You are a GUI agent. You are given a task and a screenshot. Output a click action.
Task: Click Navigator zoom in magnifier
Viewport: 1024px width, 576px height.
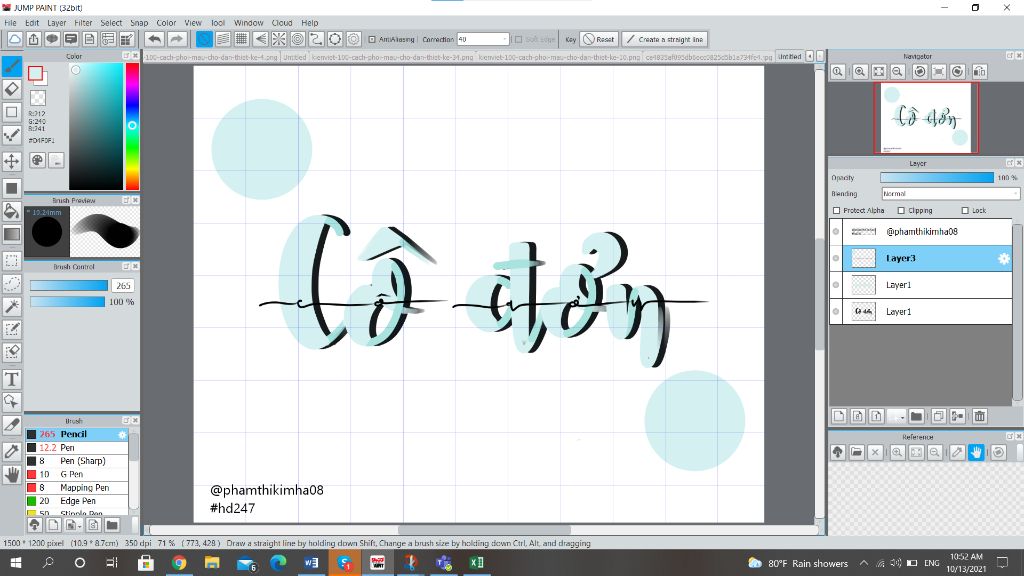pos(860,72)
